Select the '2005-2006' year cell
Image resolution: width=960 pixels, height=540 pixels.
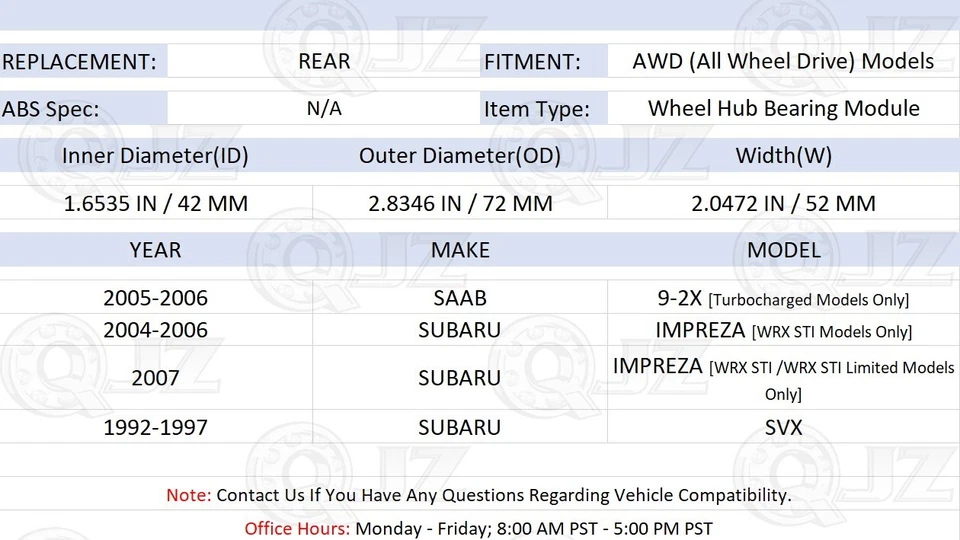[x=156, y=298]
